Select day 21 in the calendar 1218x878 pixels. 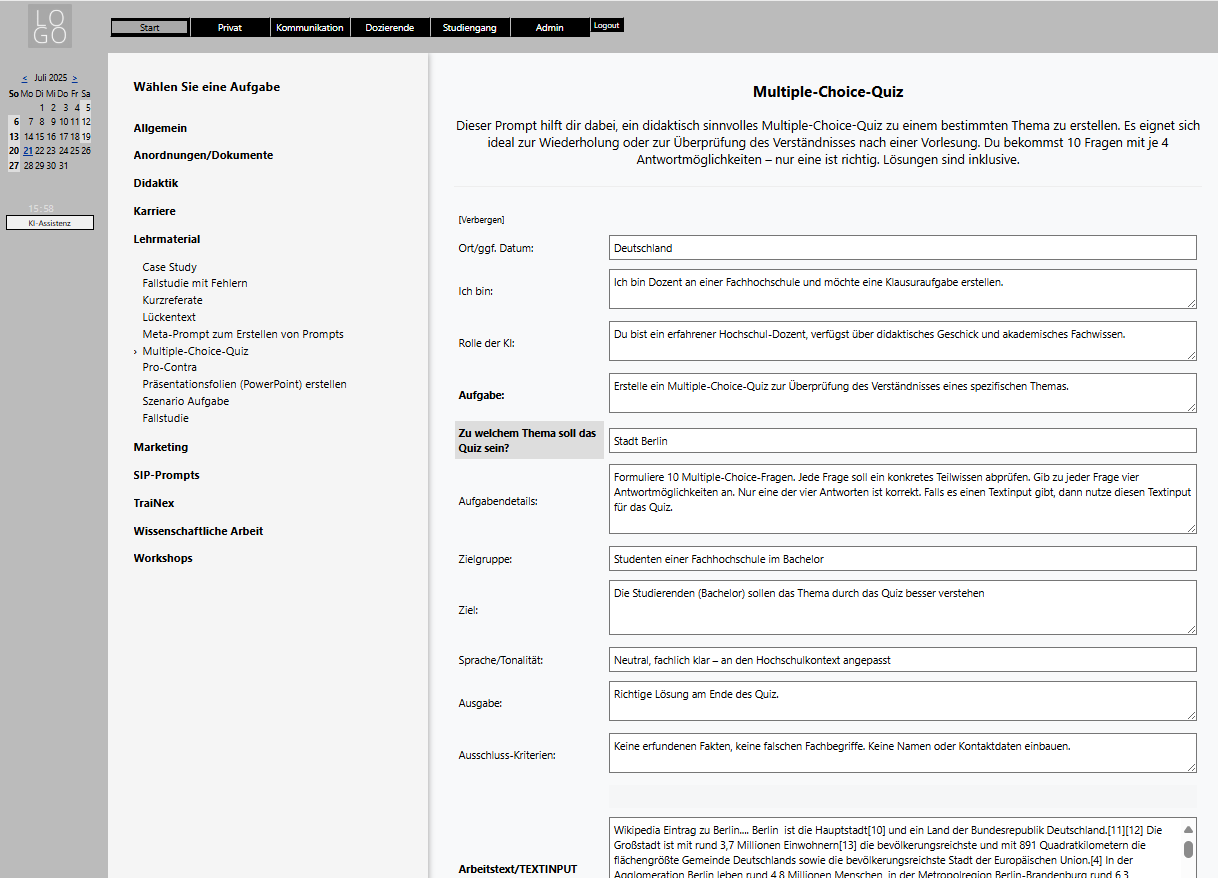(28, 151)
